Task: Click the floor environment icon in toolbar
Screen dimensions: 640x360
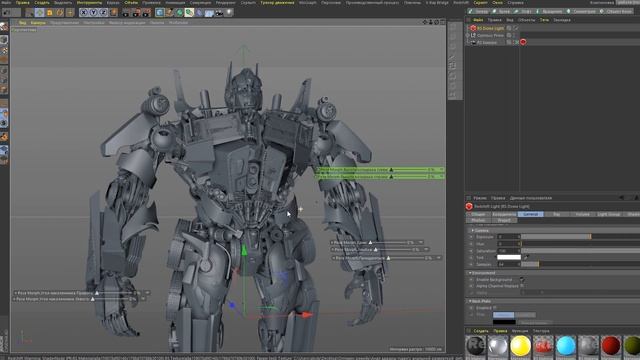Action: (209, 13)
